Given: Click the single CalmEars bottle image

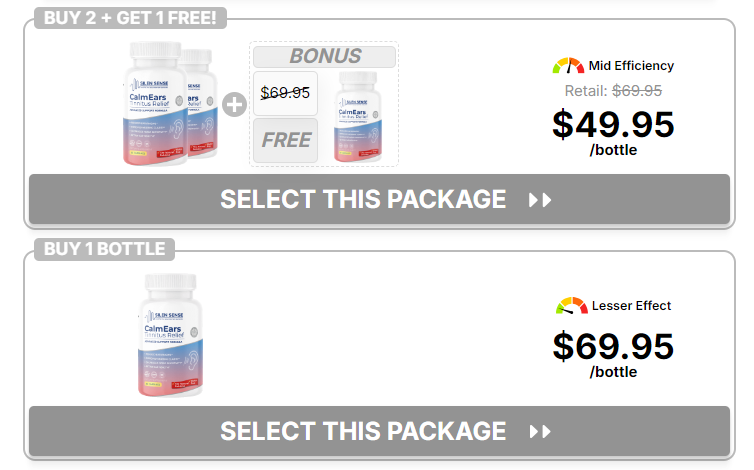Looking at the screenshot, I should [171, 335].
